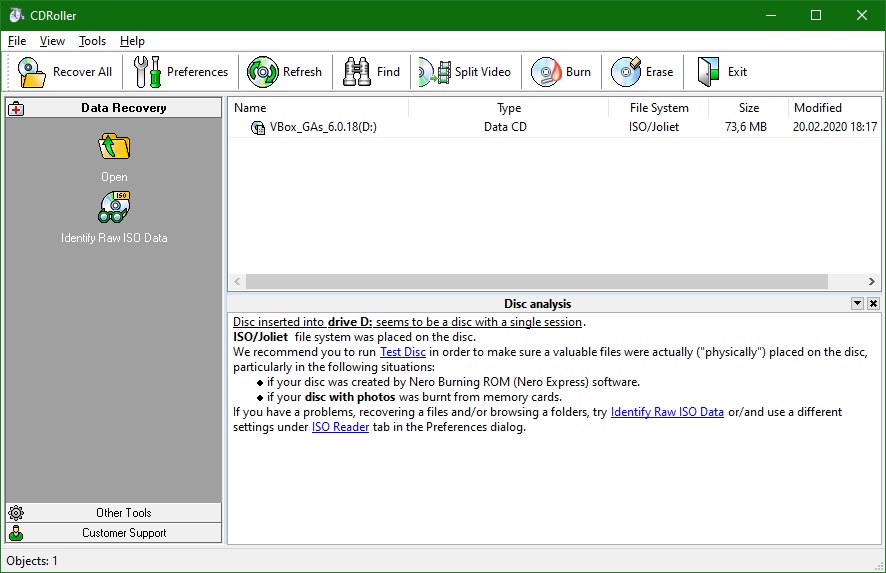
Task: Expand the Other Tools panel section
Action: click(114, 513)
